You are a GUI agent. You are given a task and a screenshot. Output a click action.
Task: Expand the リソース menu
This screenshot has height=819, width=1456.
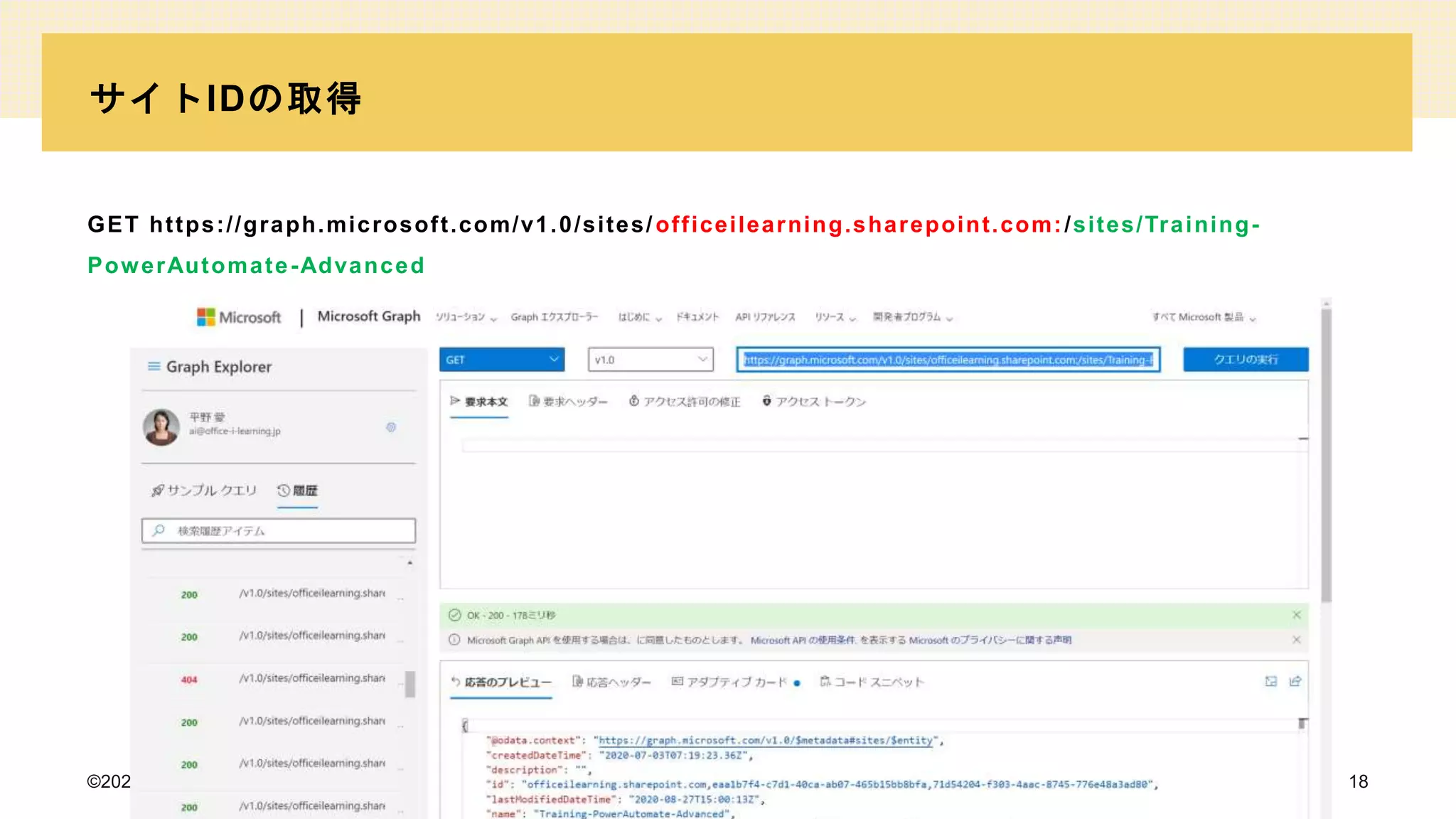835,317
